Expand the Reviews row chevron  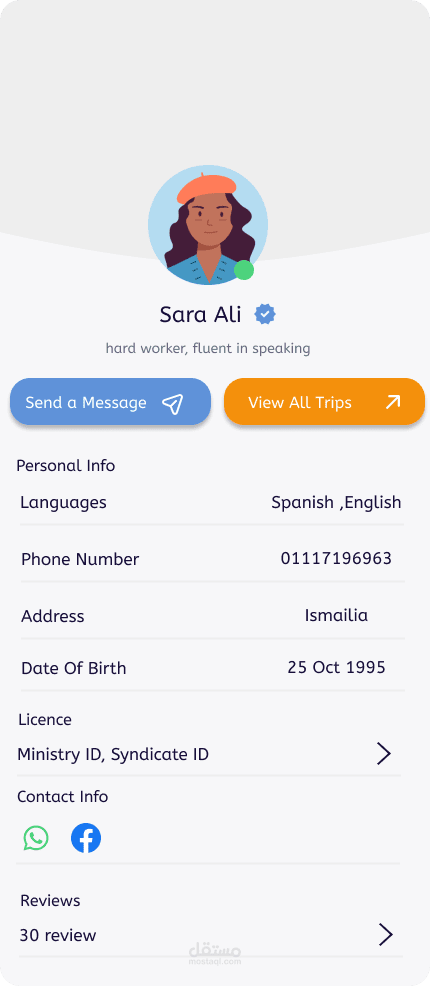(x=385, y=935)
